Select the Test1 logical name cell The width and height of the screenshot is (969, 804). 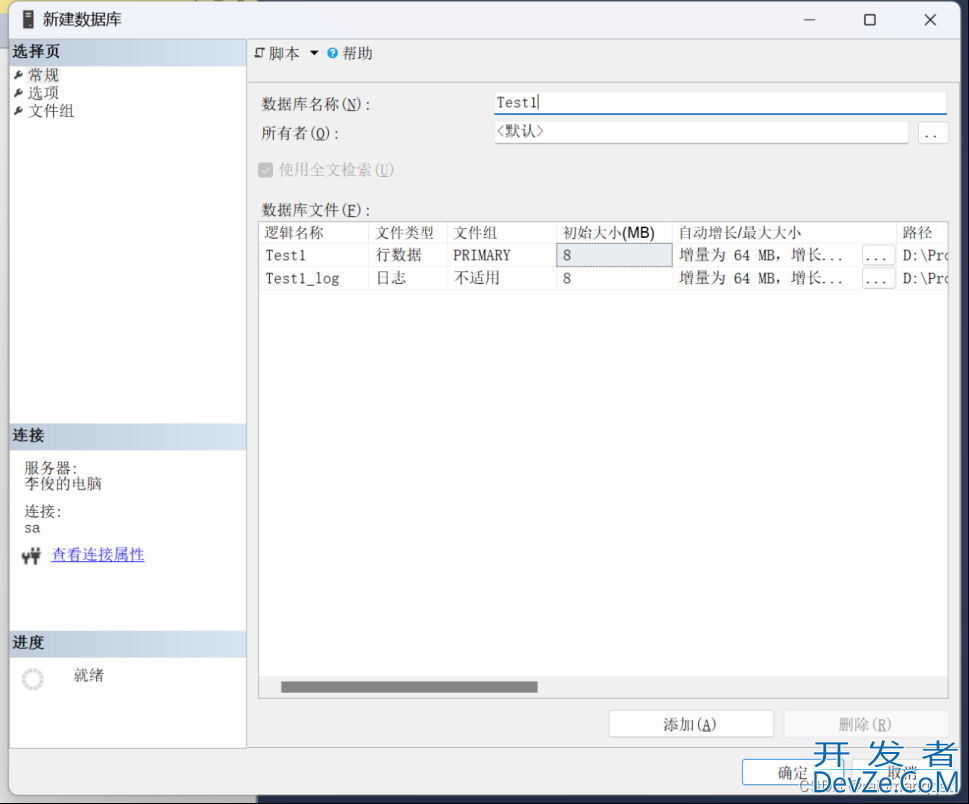[x=313, y=255]
